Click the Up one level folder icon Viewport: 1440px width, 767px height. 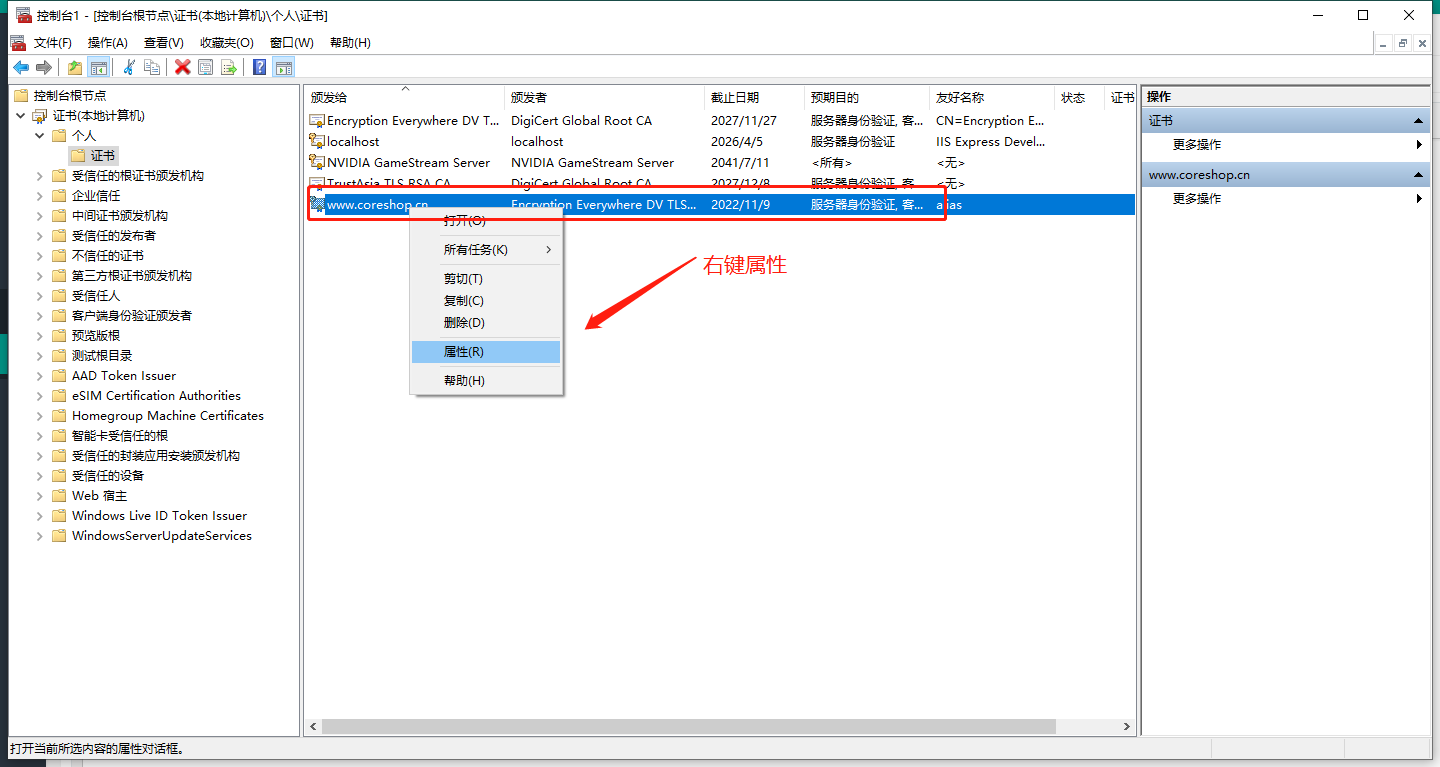(x=75, y=67)
